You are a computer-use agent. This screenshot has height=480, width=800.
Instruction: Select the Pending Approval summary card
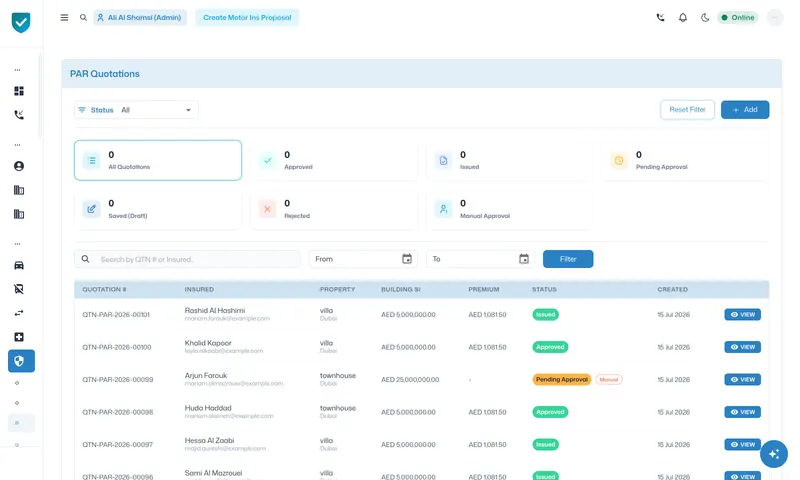click(685, 160)
